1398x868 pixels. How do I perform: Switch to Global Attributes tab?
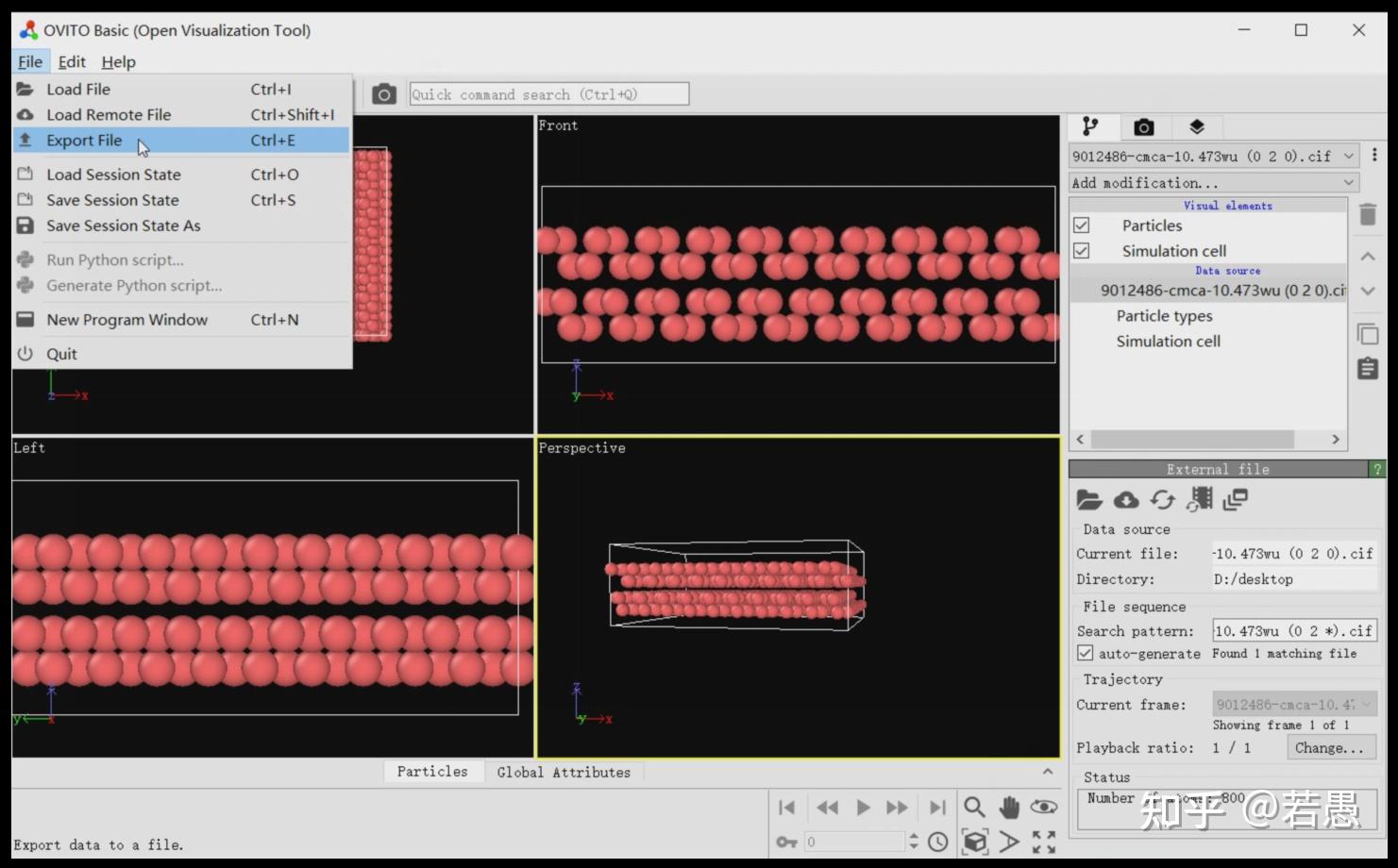pos(564,772)
